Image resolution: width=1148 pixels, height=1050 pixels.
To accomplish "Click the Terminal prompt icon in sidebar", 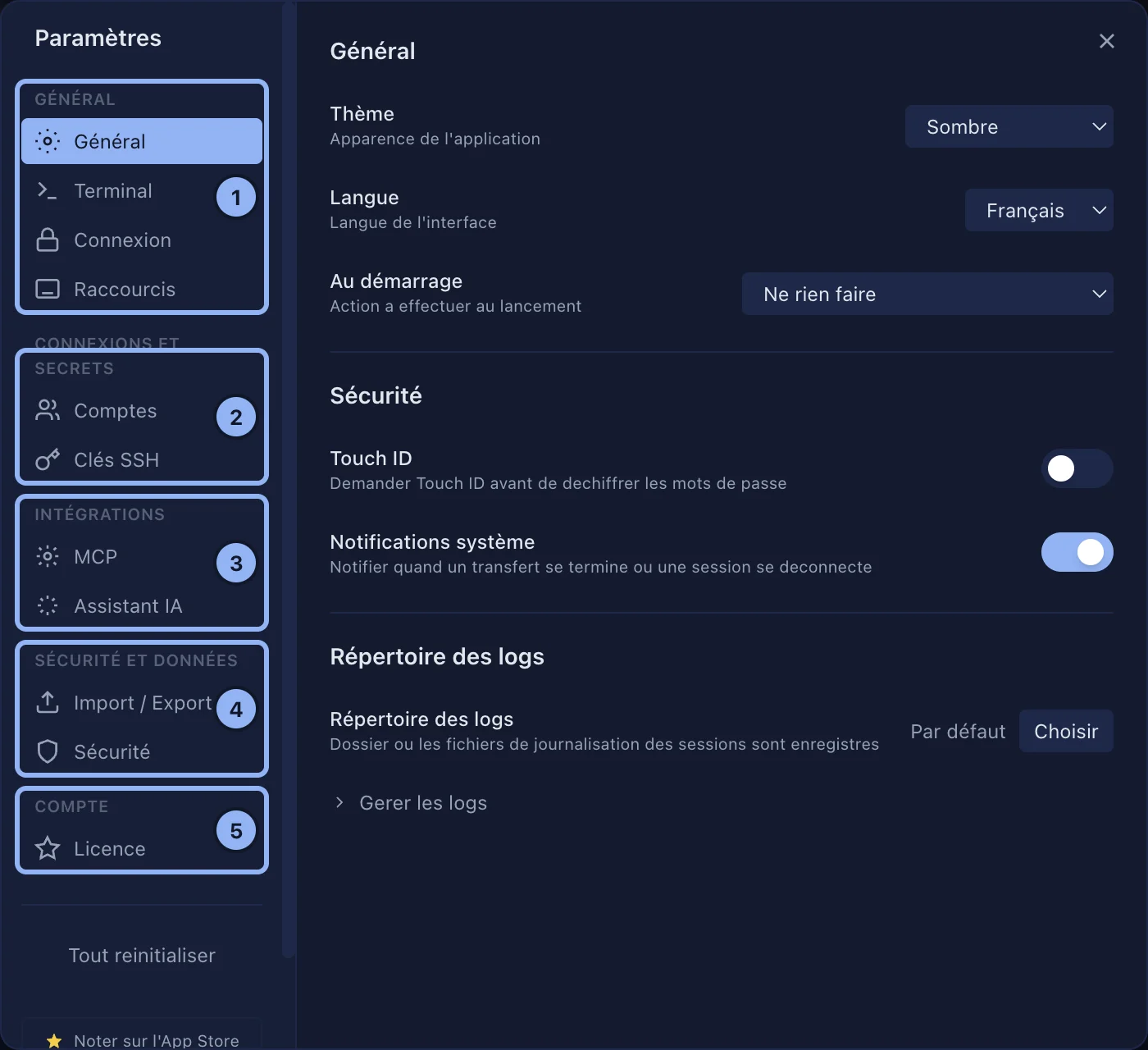I will [x=48, y=191].
